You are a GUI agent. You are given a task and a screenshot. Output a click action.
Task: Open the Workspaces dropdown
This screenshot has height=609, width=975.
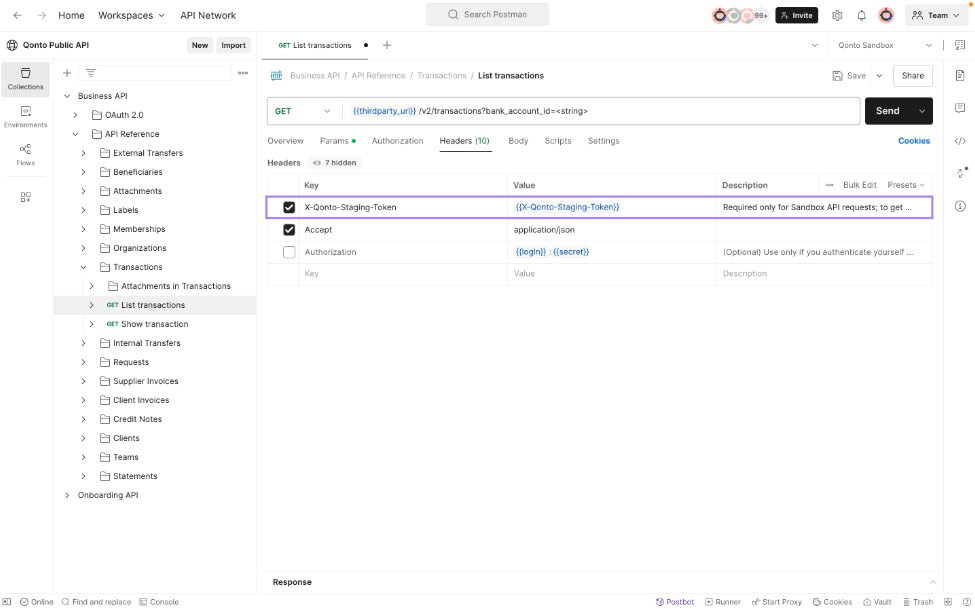point(131,16)
